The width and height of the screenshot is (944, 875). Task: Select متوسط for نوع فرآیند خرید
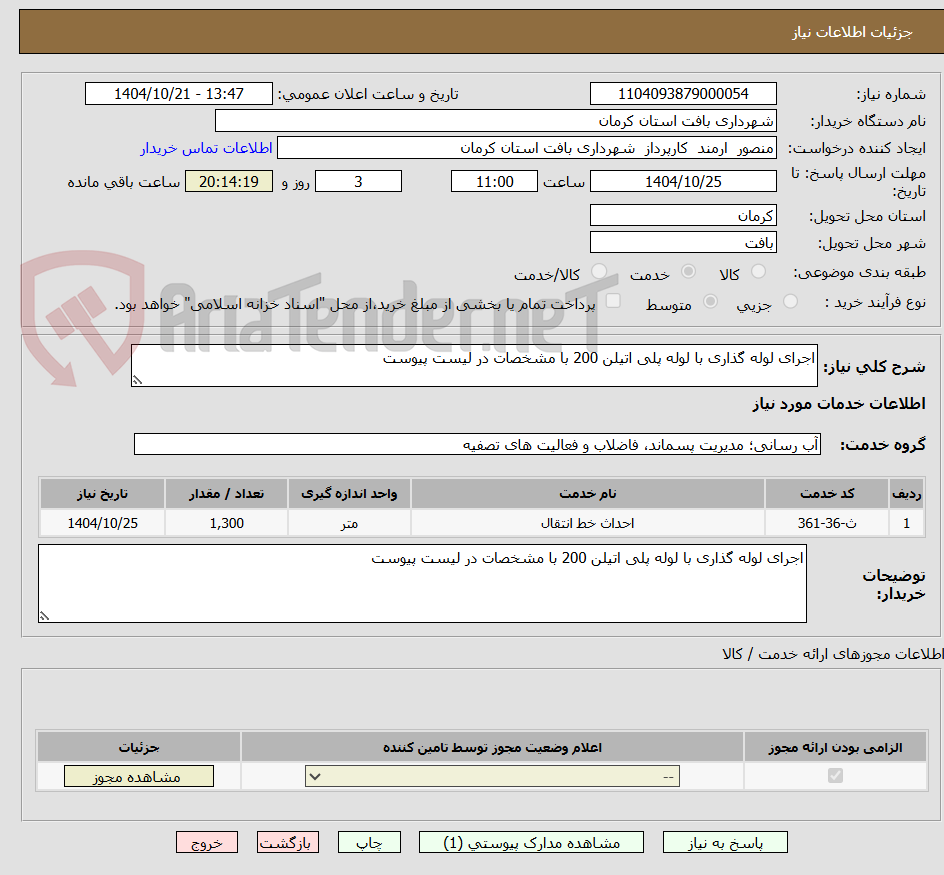pyautogui.click(x=711, y=303)
